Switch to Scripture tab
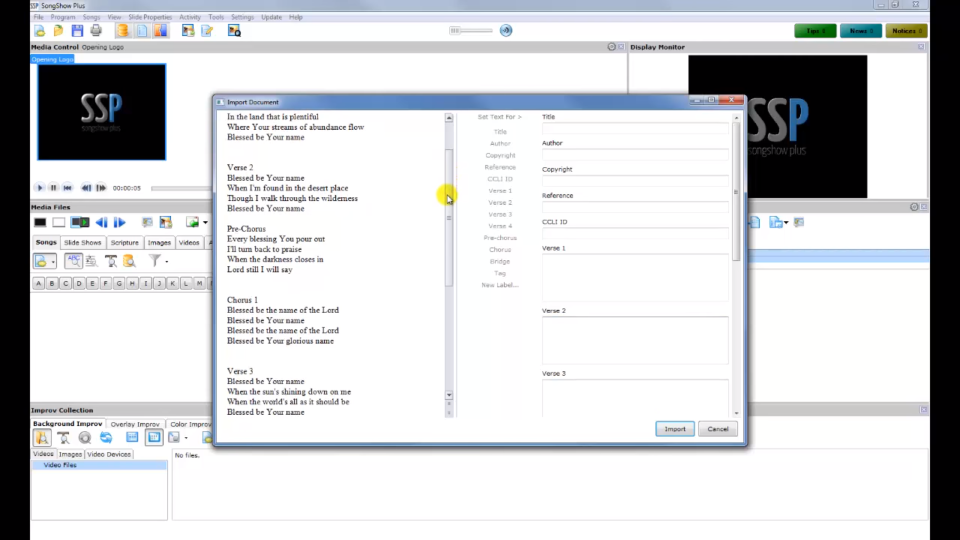This screenshot has height=540, width=960. pyautogui.click(x=124, y=242)
